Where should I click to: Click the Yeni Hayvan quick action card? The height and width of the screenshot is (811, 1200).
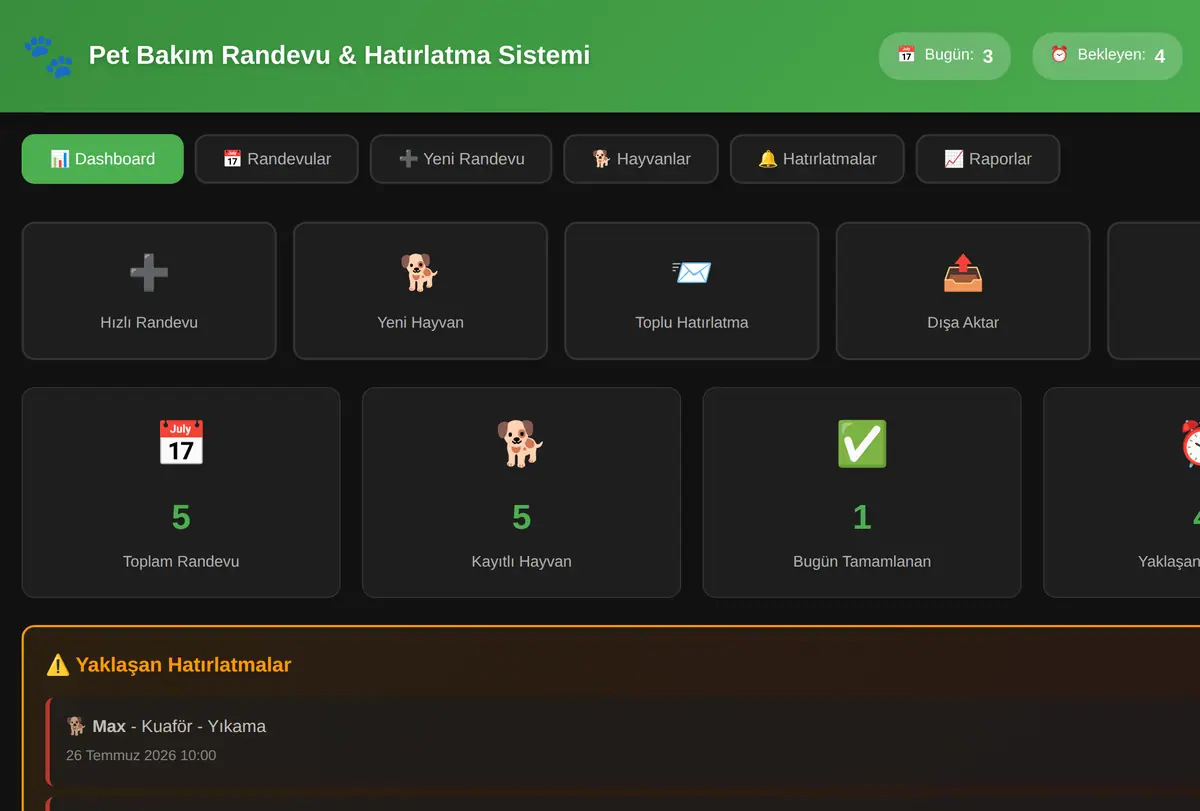420,291
